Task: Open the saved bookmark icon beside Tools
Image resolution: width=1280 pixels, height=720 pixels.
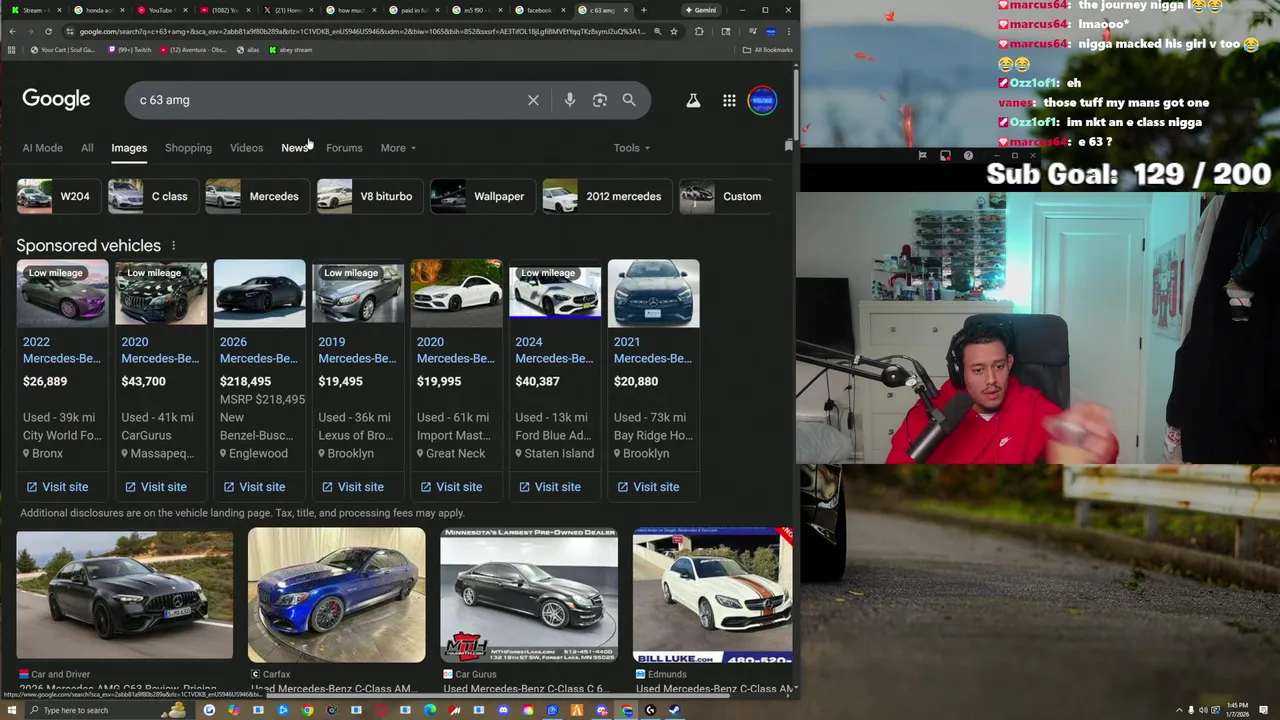Action: pos(788,146)
